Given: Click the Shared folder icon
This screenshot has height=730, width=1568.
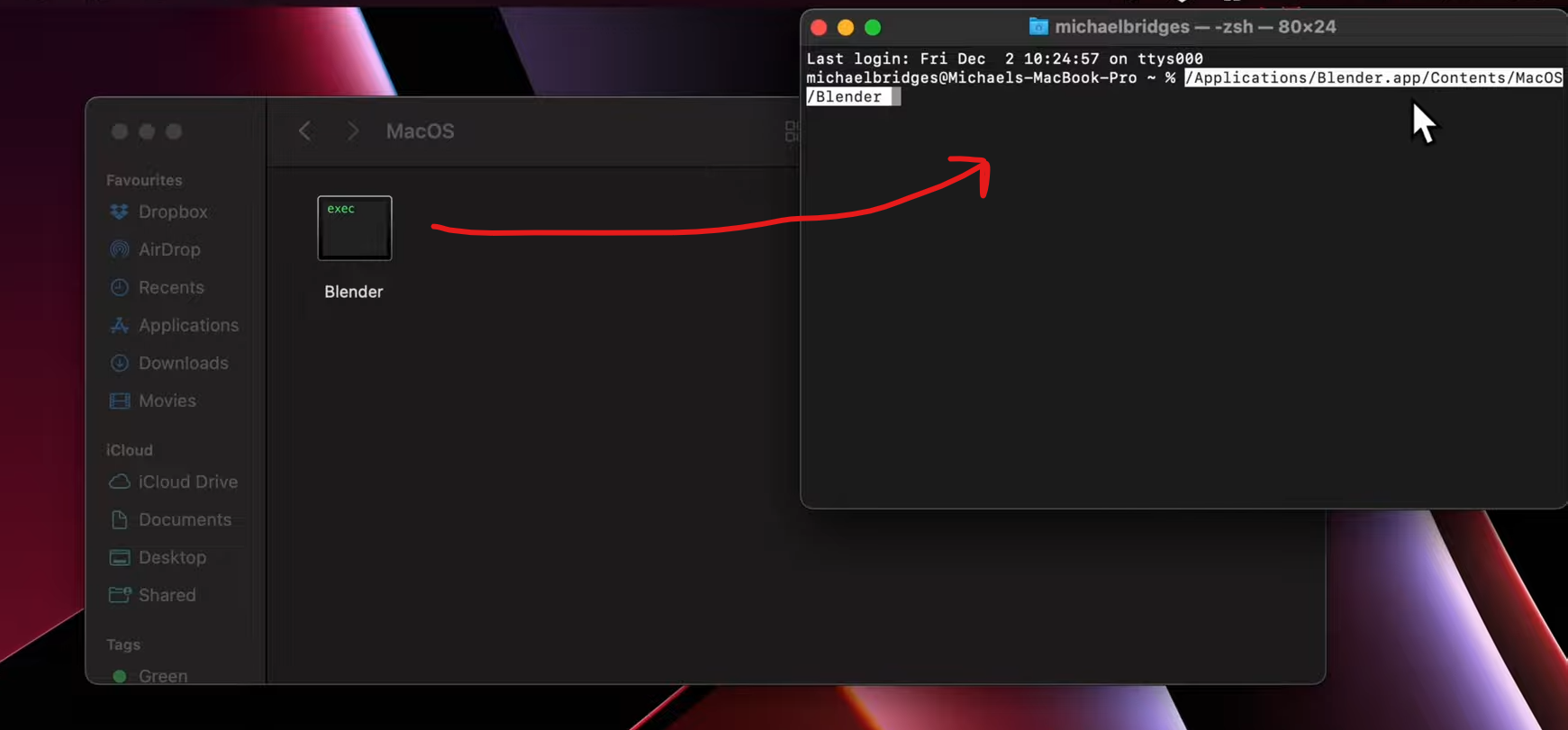Looking at the screenshot, I should coord(119,595).
